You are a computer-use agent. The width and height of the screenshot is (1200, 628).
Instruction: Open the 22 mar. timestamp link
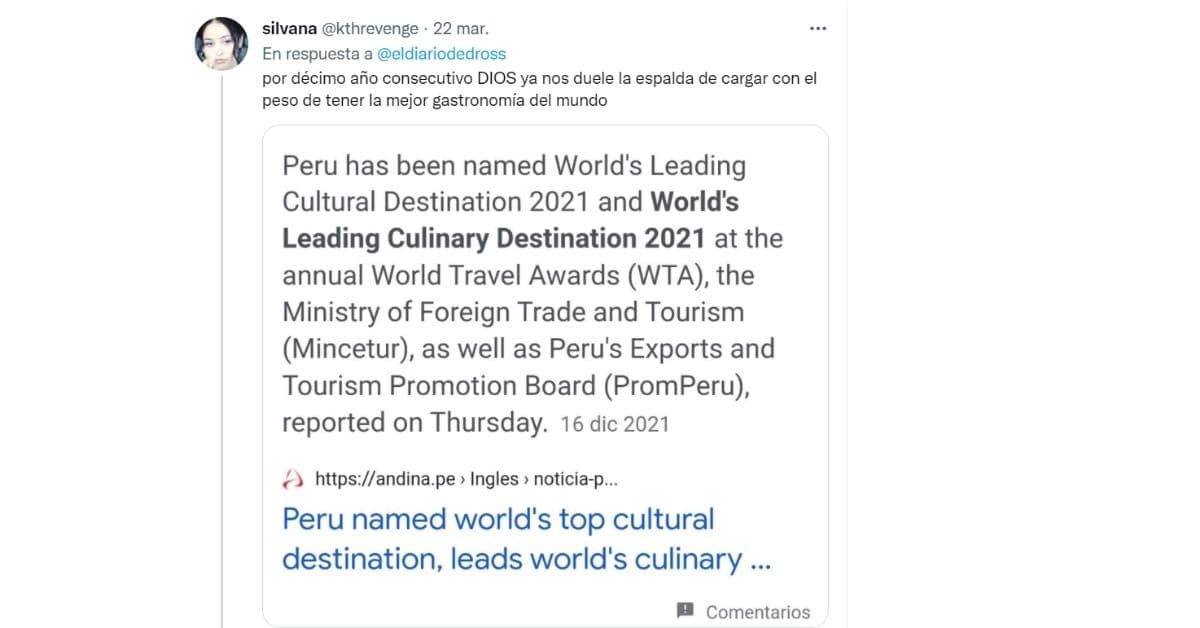[461, 29]
